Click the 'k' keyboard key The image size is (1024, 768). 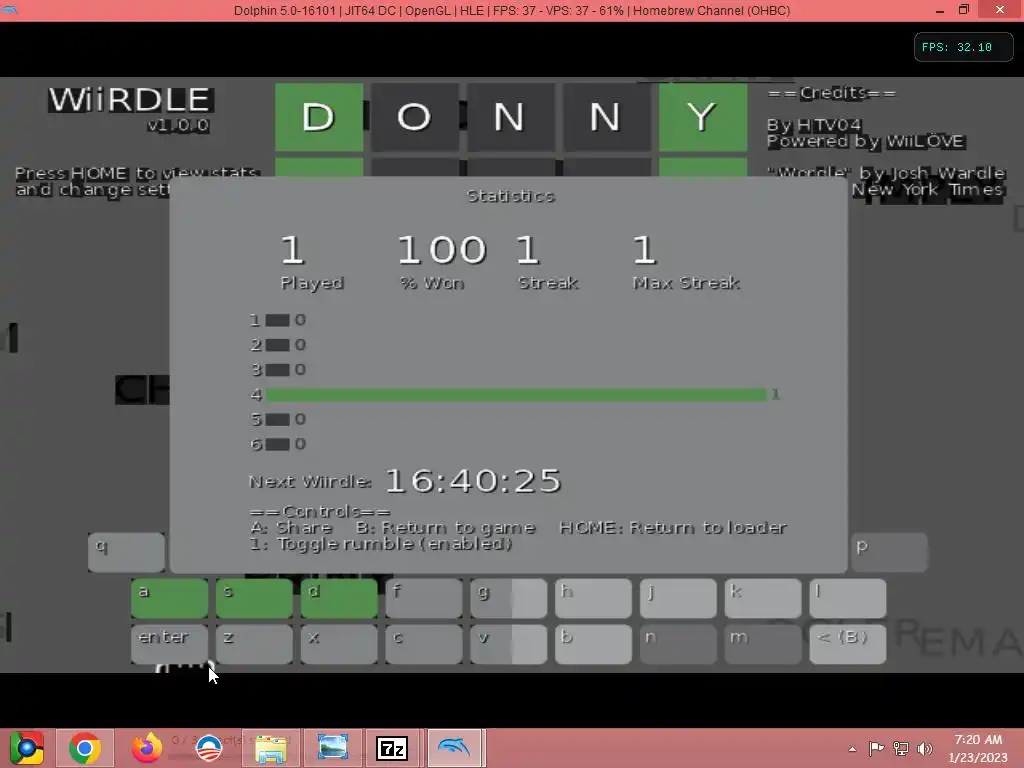763,598
